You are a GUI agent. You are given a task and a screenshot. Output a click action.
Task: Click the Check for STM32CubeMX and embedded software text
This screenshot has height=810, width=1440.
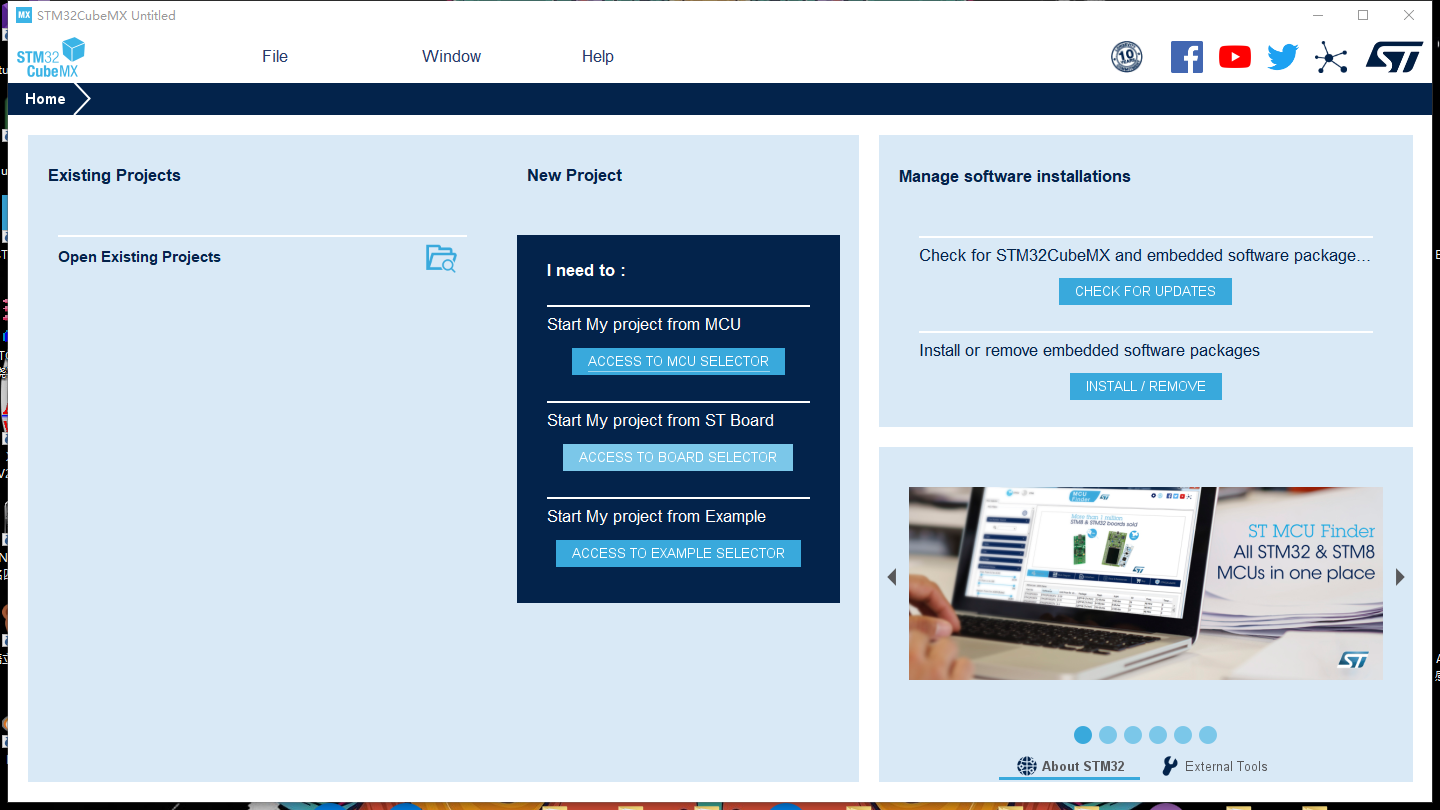(1145, 255)
